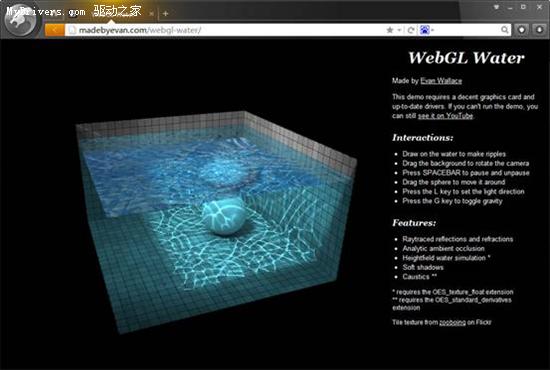The image size is (550, 370).
Task: Open the window menu dropdown icon
Action: pos(497,7)
